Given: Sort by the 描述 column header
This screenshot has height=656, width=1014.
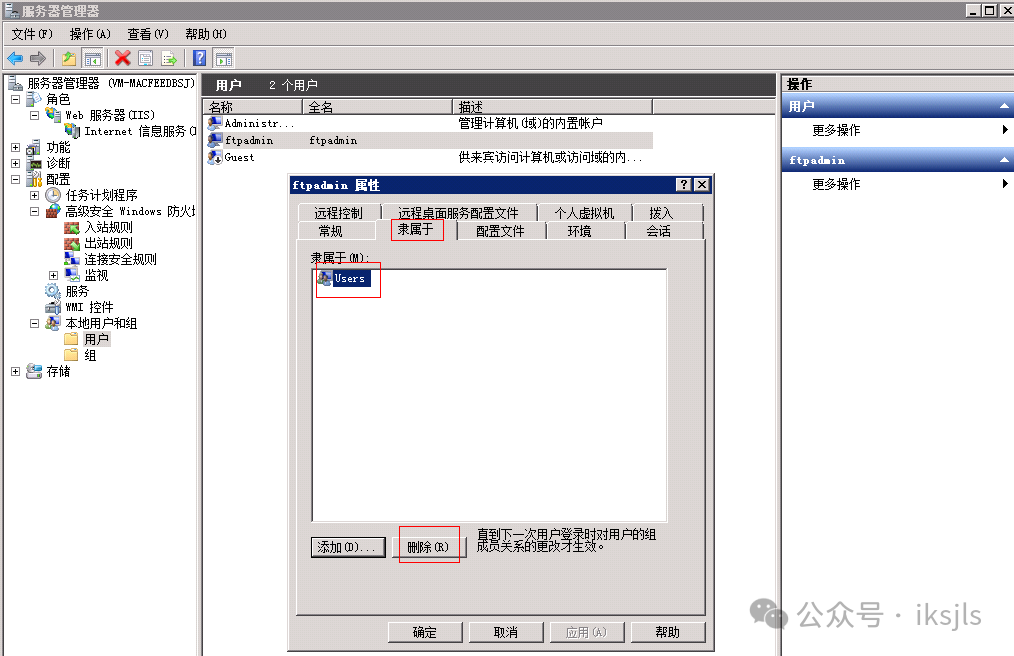Looking at the screenshot, I should pyautogui.click(x=552, y=107).
